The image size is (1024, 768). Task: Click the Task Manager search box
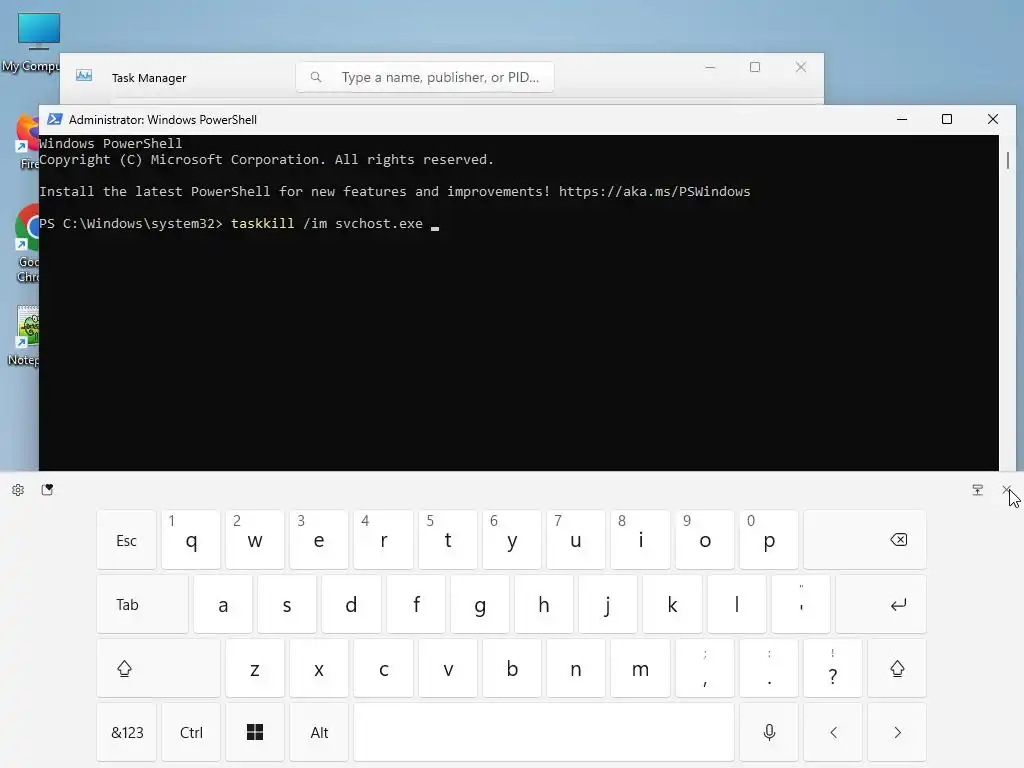point(424,77)
